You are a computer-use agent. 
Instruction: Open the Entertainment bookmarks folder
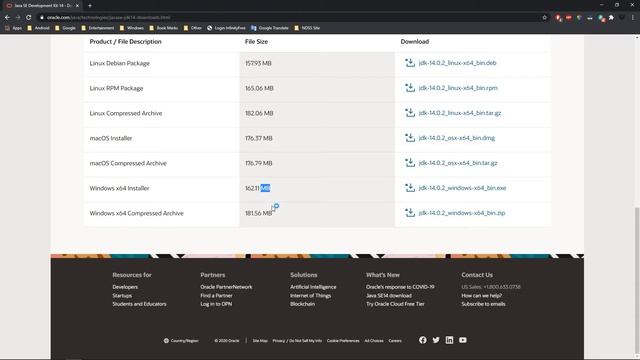point(98,28)
